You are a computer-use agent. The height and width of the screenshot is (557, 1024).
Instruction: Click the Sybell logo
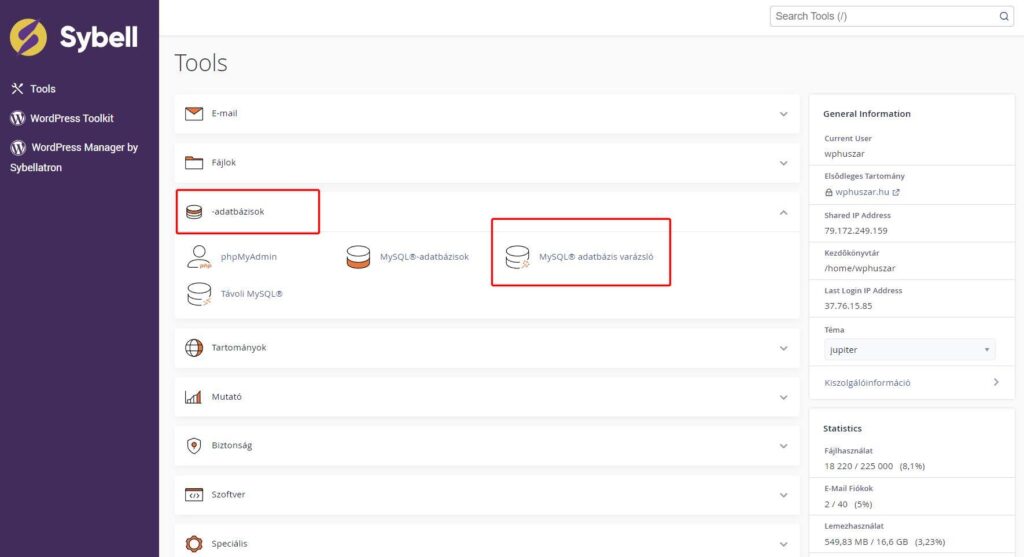click(74, 37)
